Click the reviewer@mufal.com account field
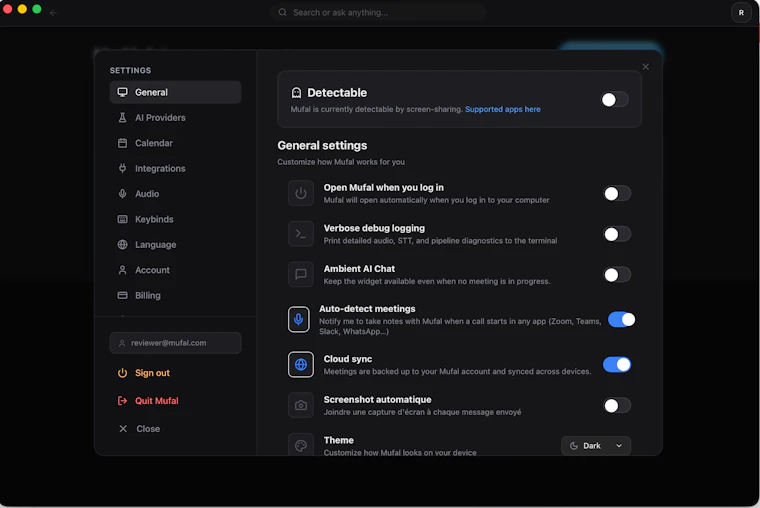760x508 pixels. tap(175, 343)
